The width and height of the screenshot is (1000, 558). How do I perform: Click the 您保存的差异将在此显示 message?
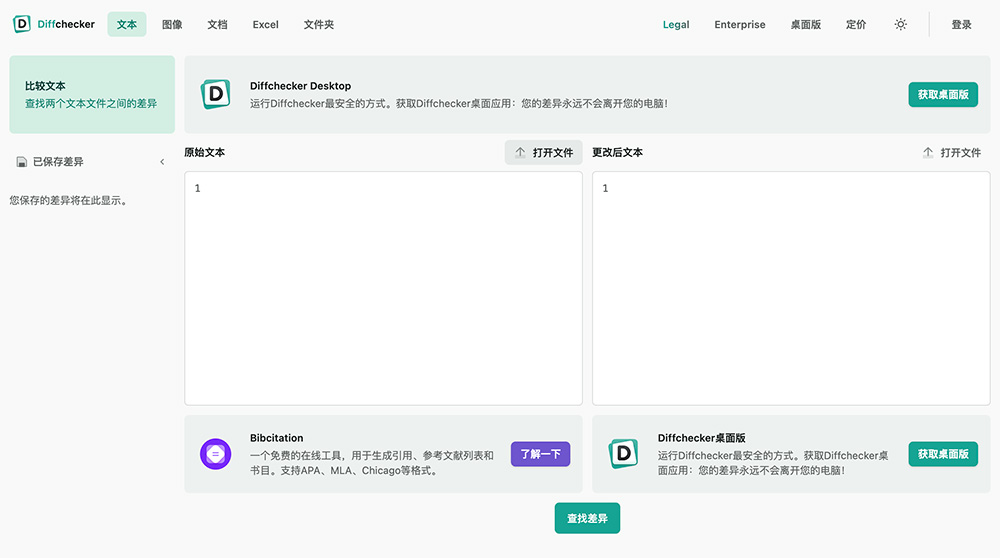tap(68, 200)
